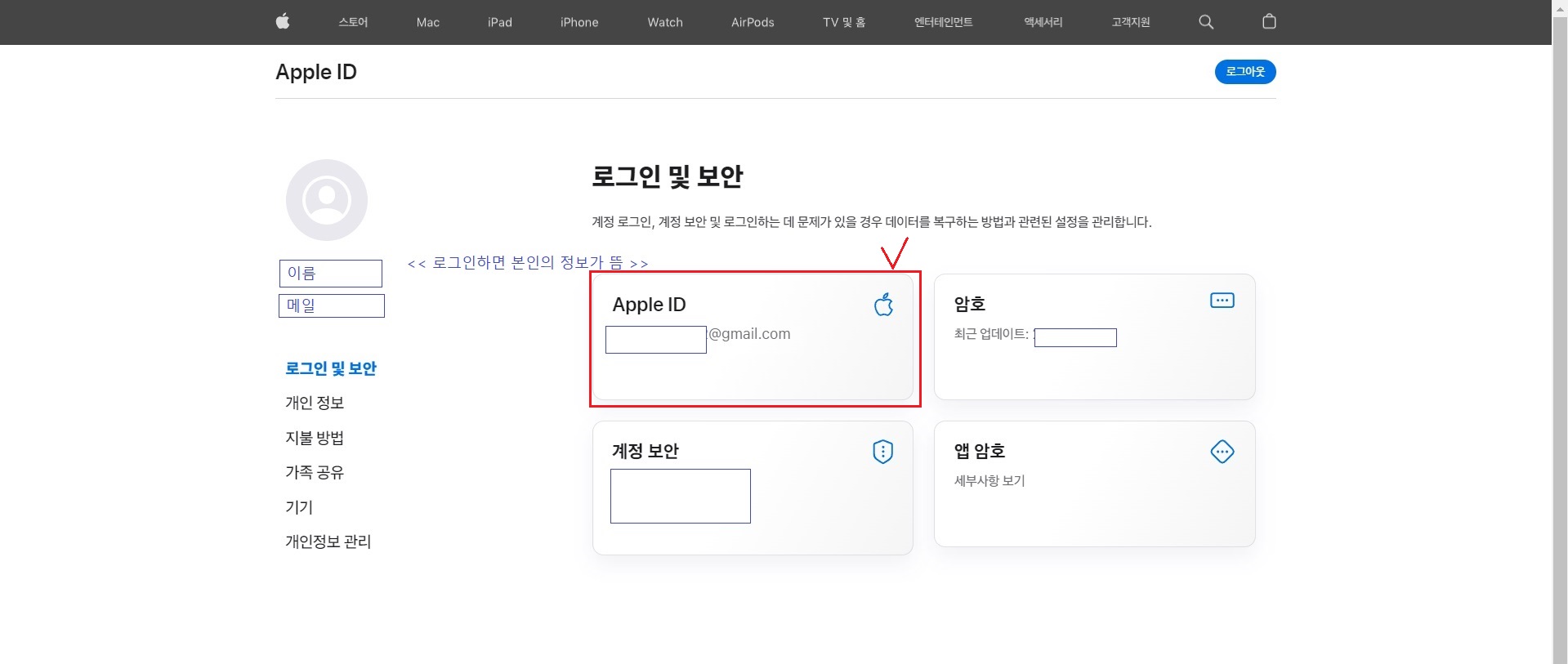This screenshot has height=664, width=1568.
Task: Click the Apple icon in Apple ID card
Action: (883, 305)
